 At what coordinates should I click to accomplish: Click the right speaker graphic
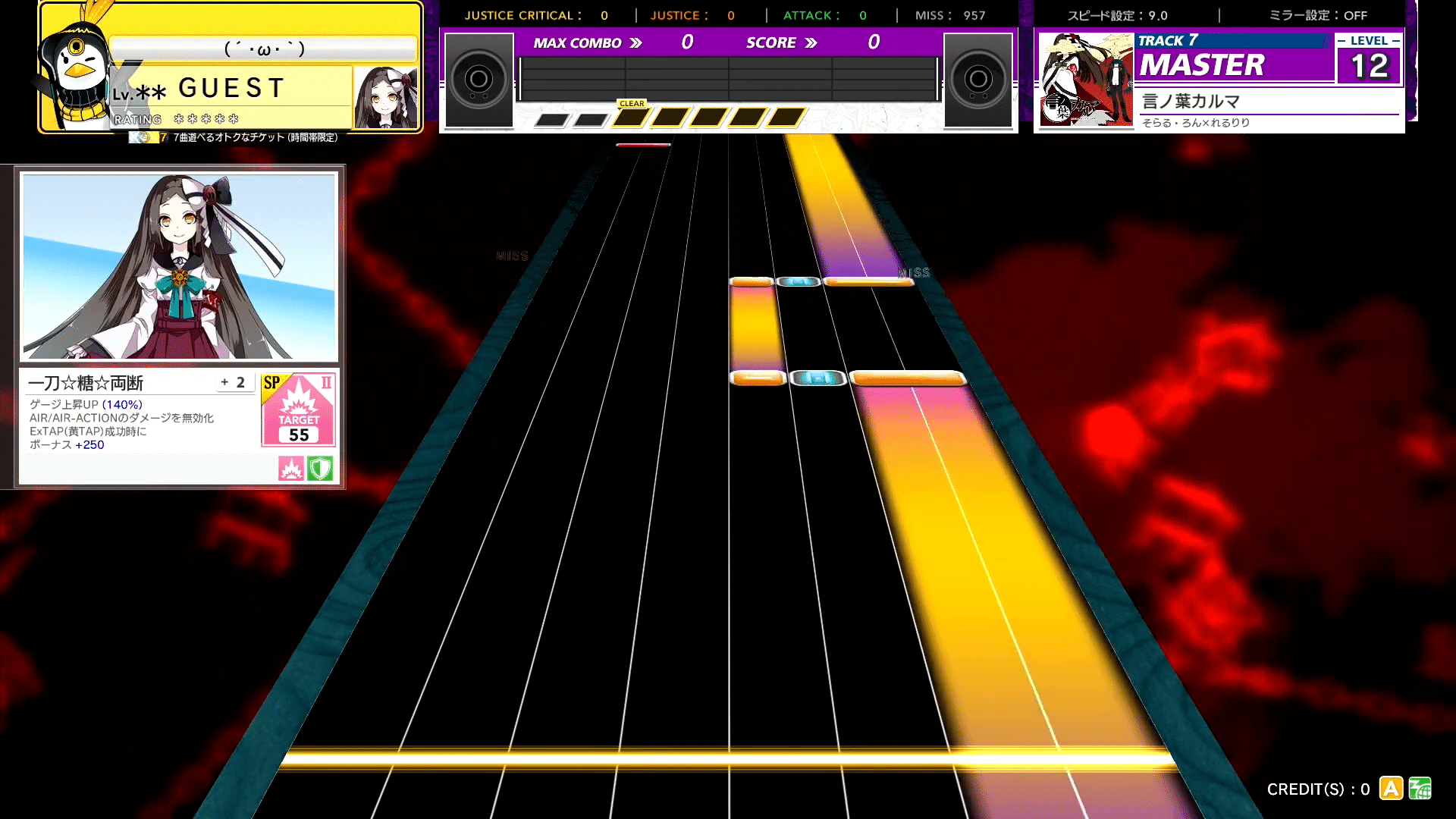(x=978, y=80)
